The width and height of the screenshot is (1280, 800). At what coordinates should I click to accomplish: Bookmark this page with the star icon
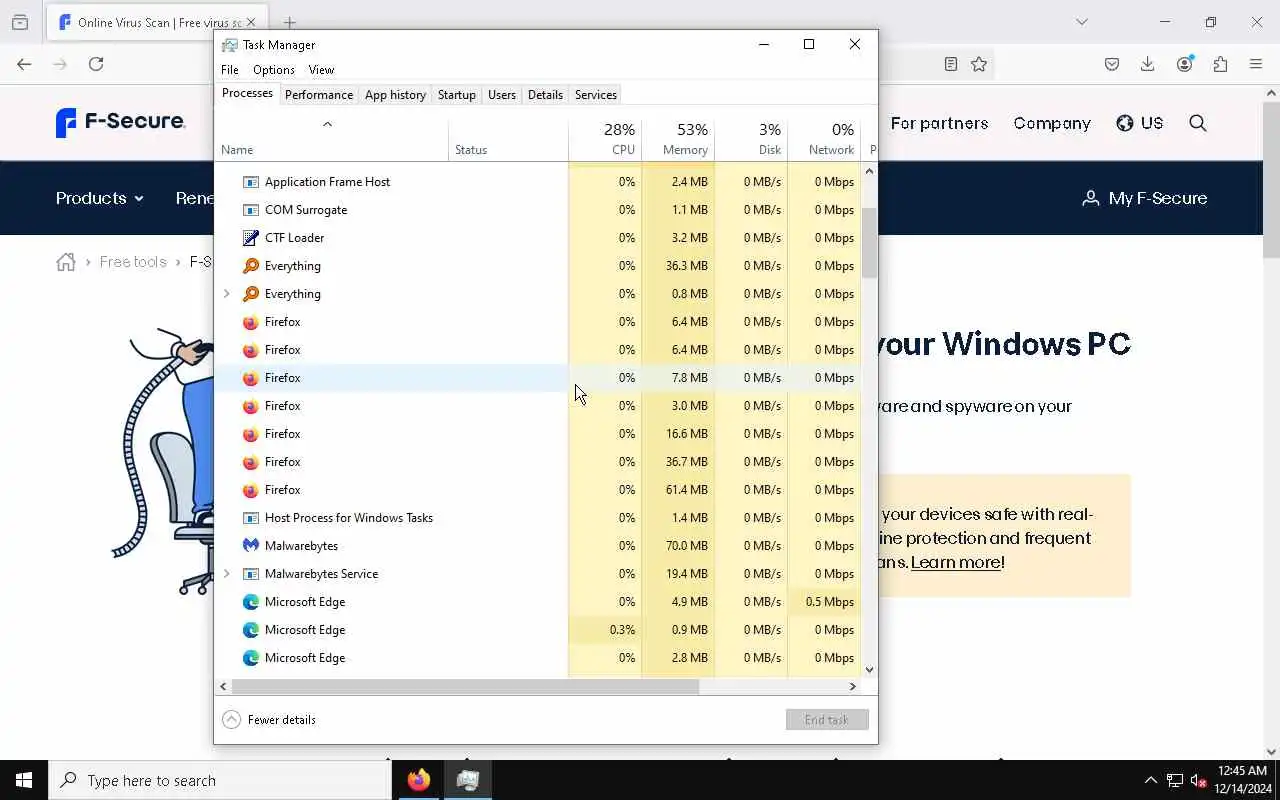point(979,64)
